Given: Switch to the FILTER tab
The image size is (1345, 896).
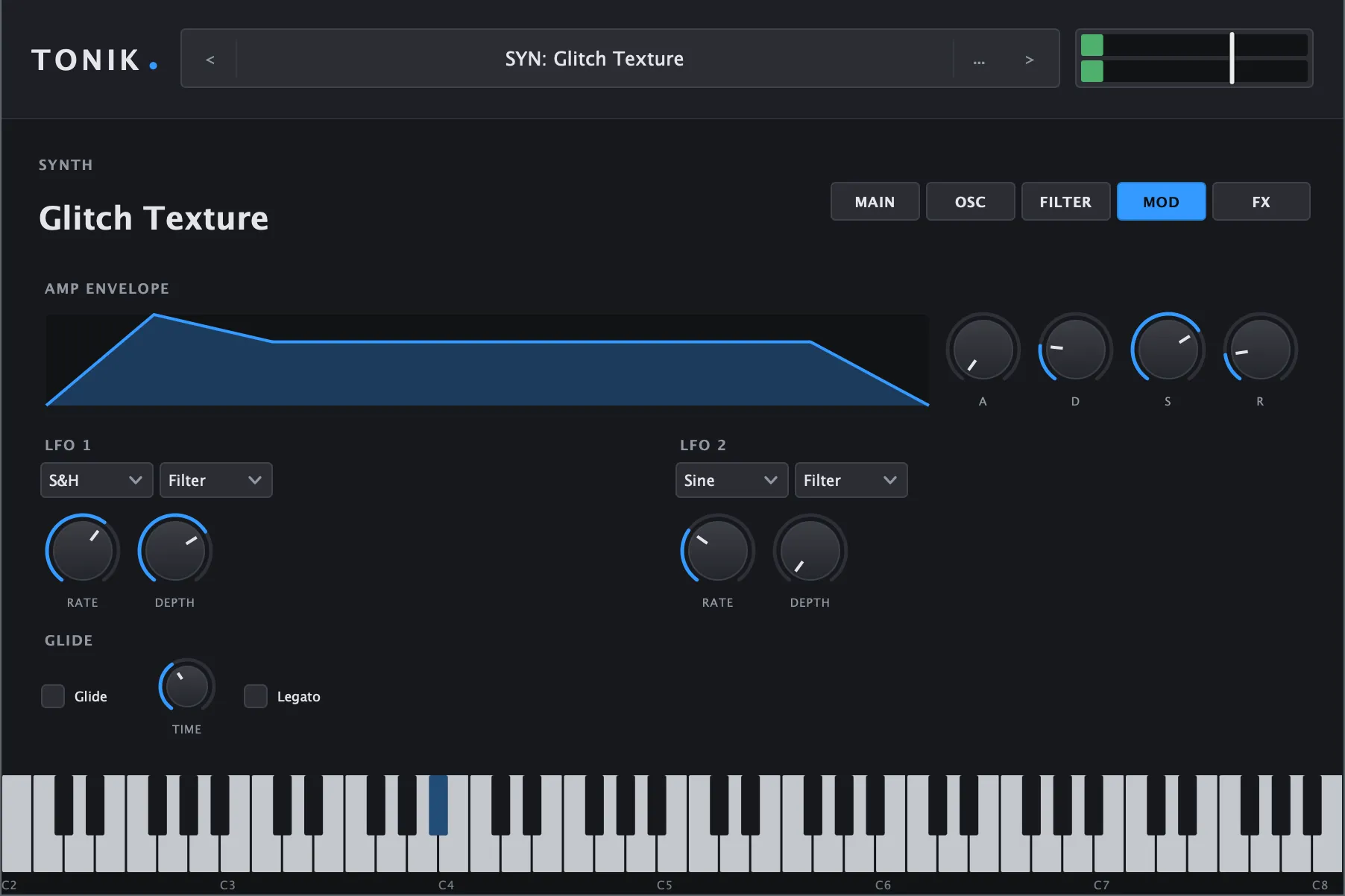Looking at the screenshot, I should tap(1065, 201).
